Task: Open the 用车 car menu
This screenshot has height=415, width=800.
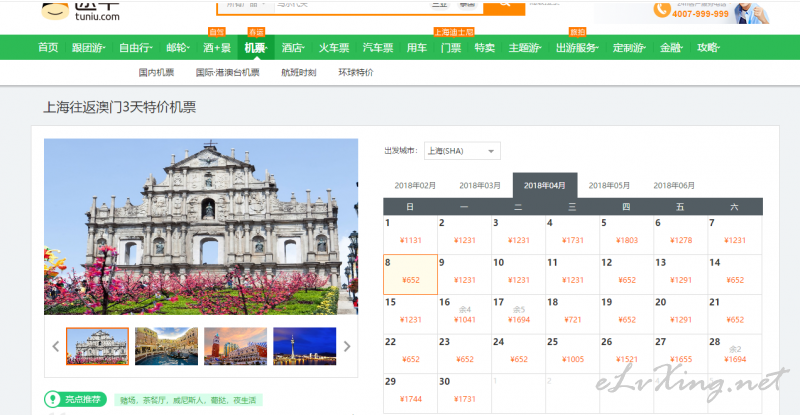Action: (416, 48)
